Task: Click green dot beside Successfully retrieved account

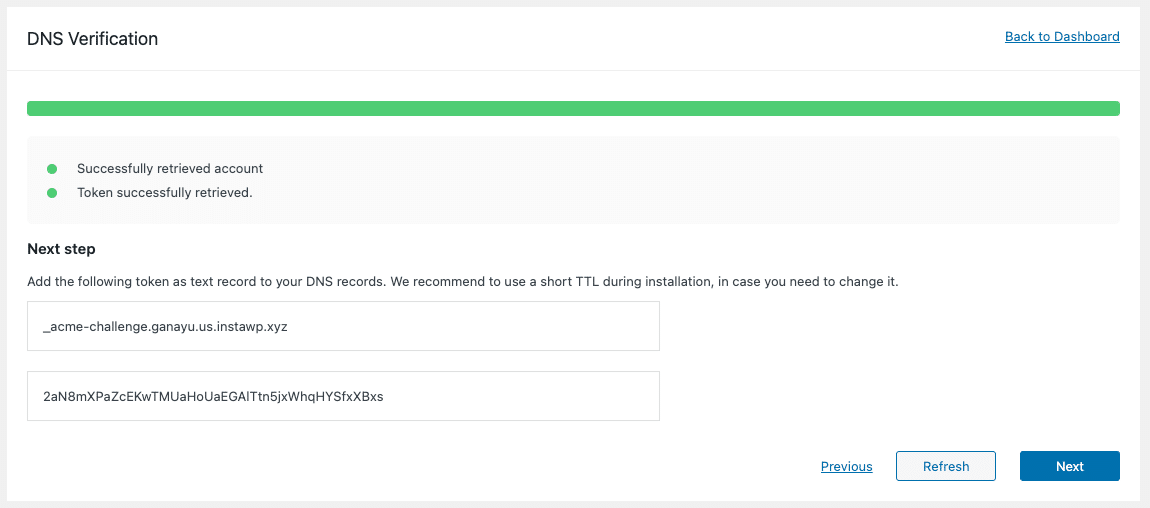Action: [52, 169]
